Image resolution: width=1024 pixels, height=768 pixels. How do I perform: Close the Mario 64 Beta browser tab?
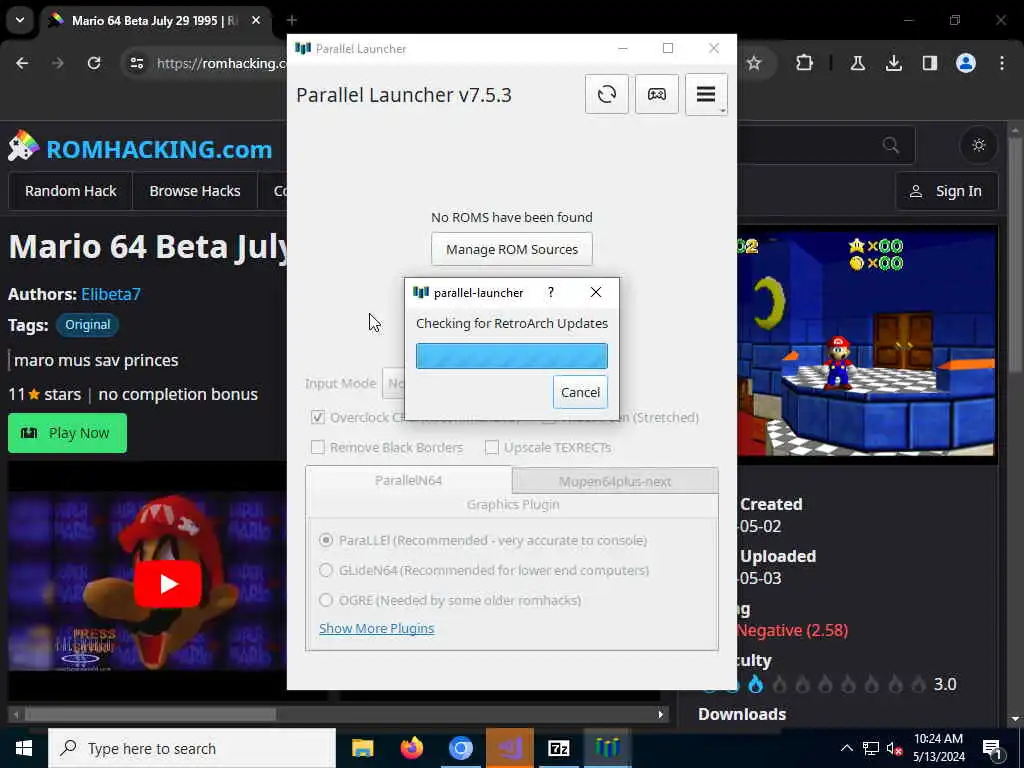[256, 20]
